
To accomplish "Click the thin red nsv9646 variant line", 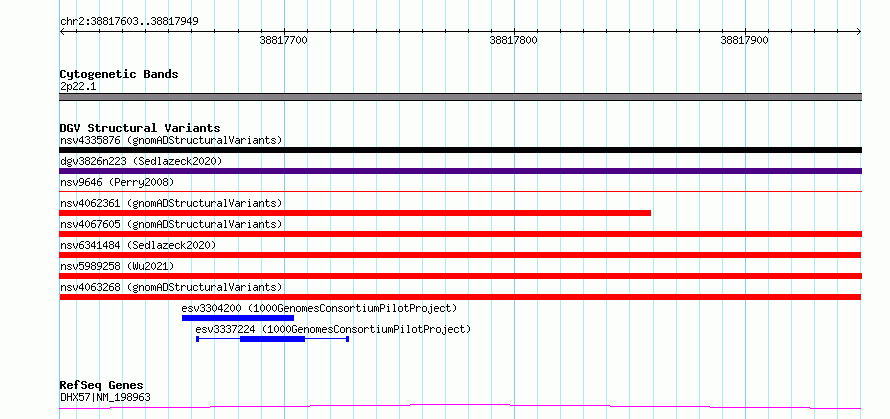I will tap(460, 192).
